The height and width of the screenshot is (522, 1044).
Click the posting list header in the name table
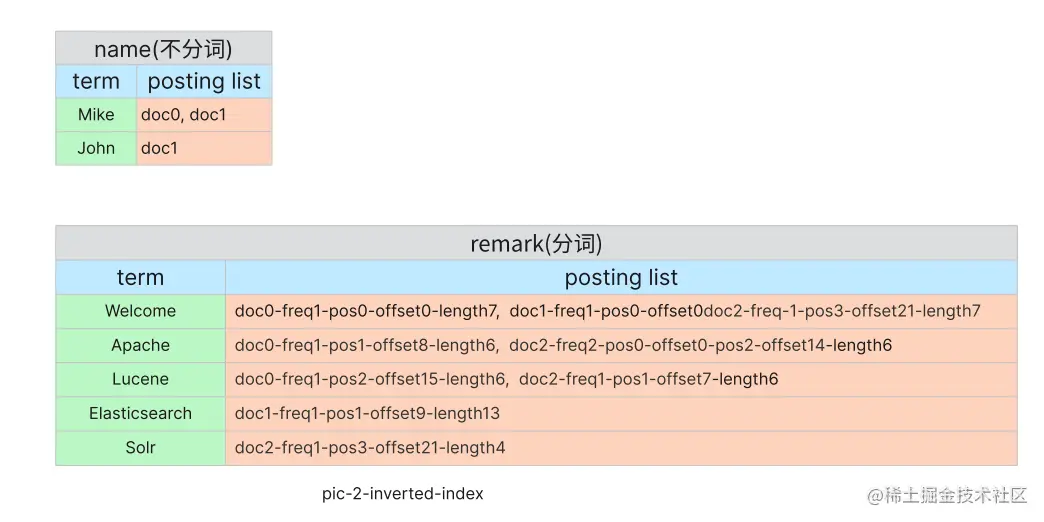click(x=204, y=81)
